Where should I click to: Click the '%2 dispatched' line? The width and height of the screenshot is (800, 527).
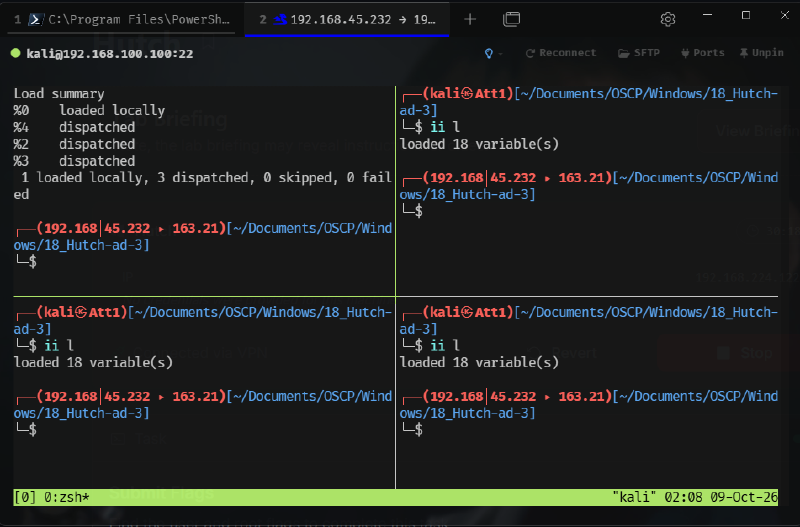(74, 144)
